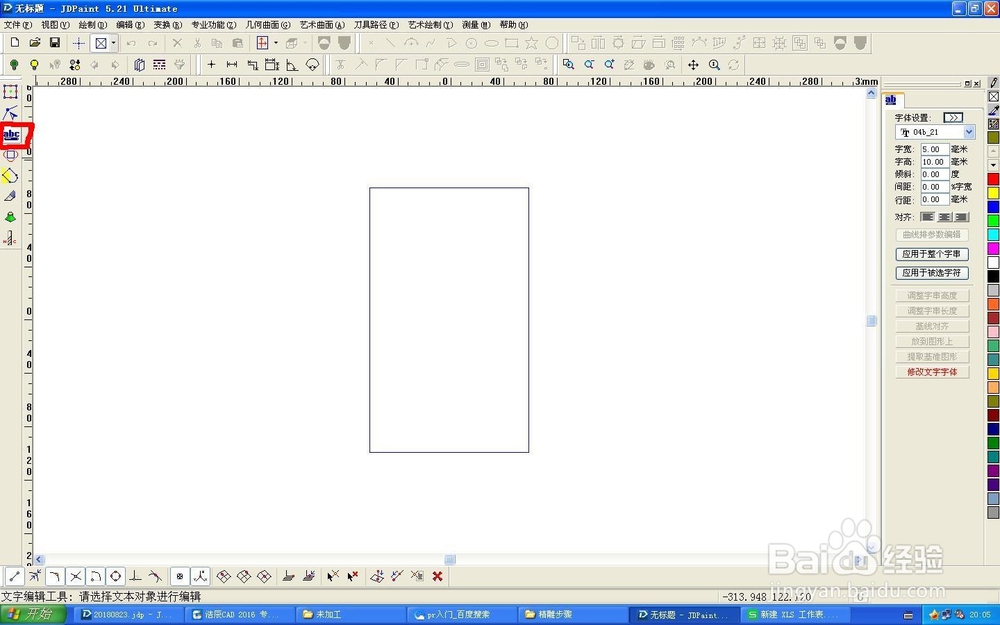The image size is (1000, 625).
Task: Expand the palette down arrow above red swatch
Action: pyautogui.click(x=993, y=165)
